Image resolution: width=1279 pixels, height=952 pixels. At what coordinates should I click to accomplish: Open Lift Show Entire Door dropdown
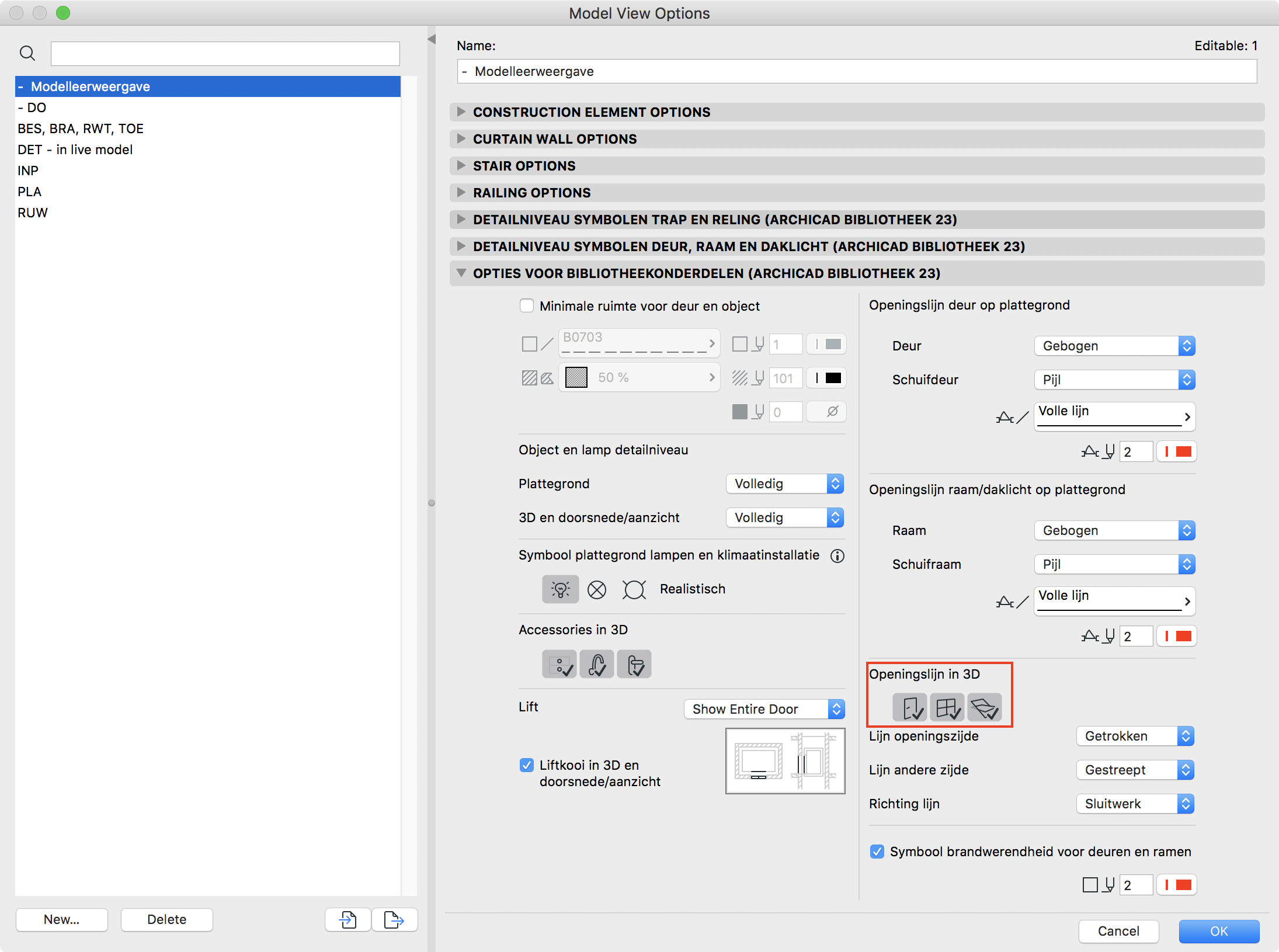764,709
